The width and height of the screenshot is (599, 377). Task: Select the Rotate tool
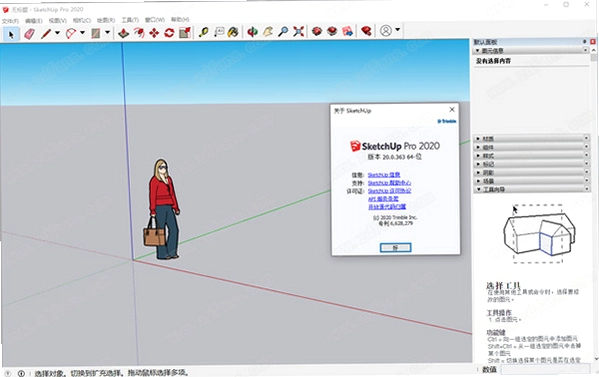coord(169,33)
